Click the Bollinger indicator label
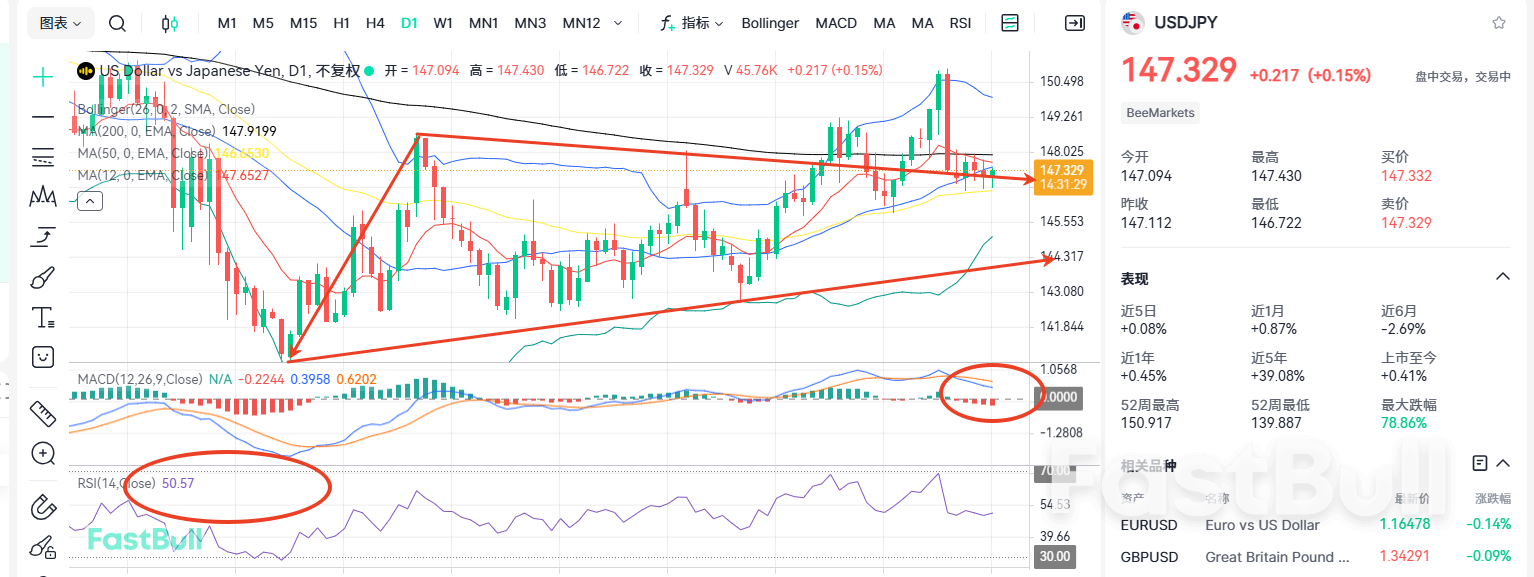The image size is (1534, 577). tap(770, 22)
